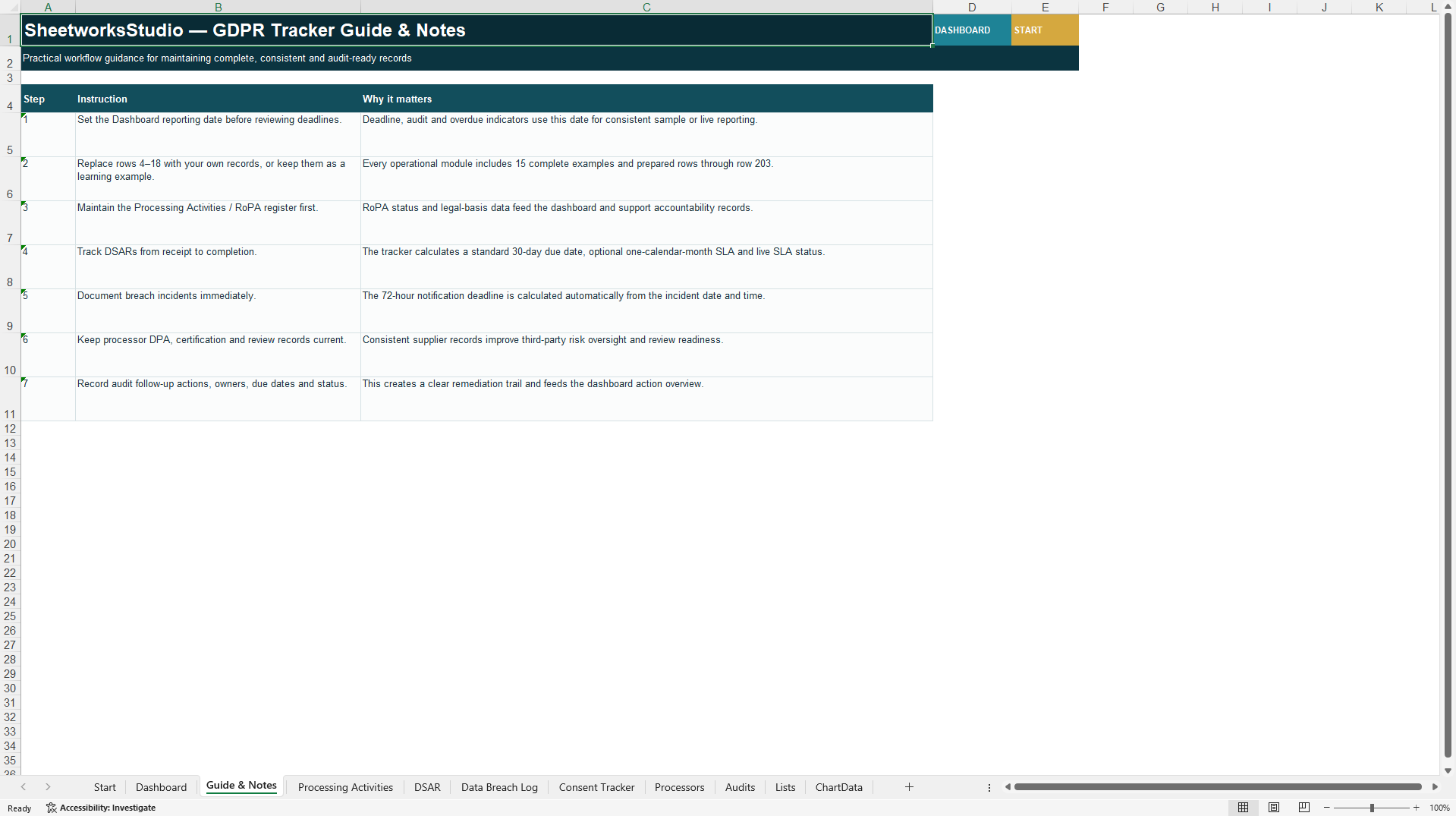Click the 100% zoom level

point(1439,808)
